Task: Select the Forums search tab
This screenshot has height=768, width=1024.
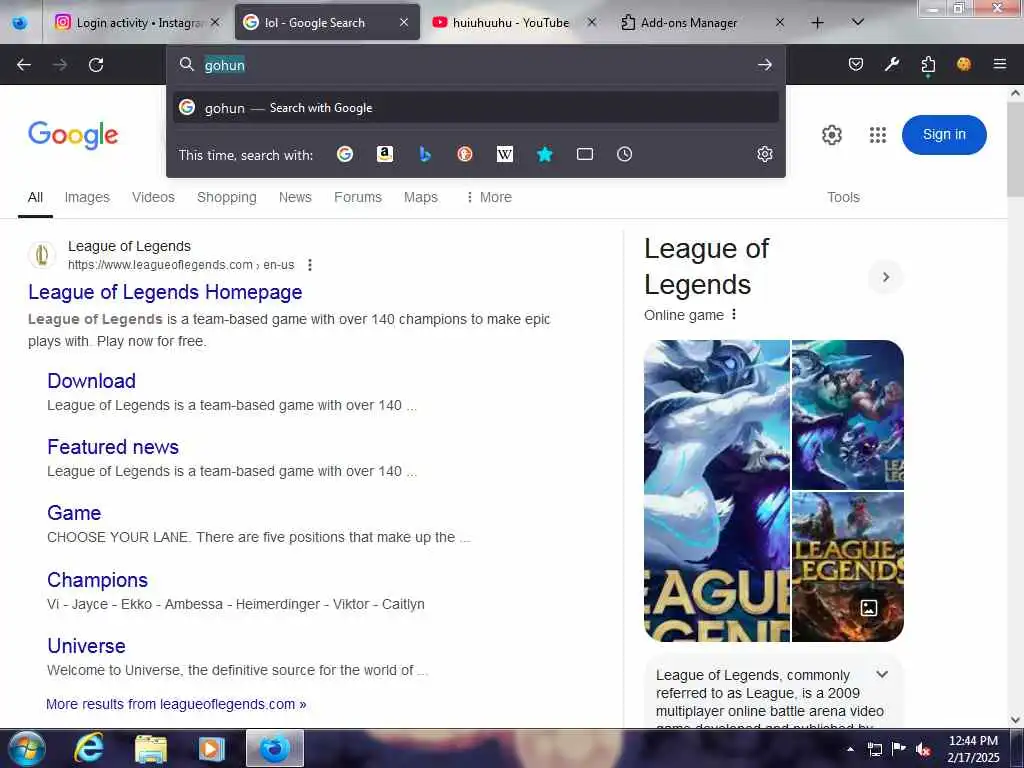Action: click(358, 197)
